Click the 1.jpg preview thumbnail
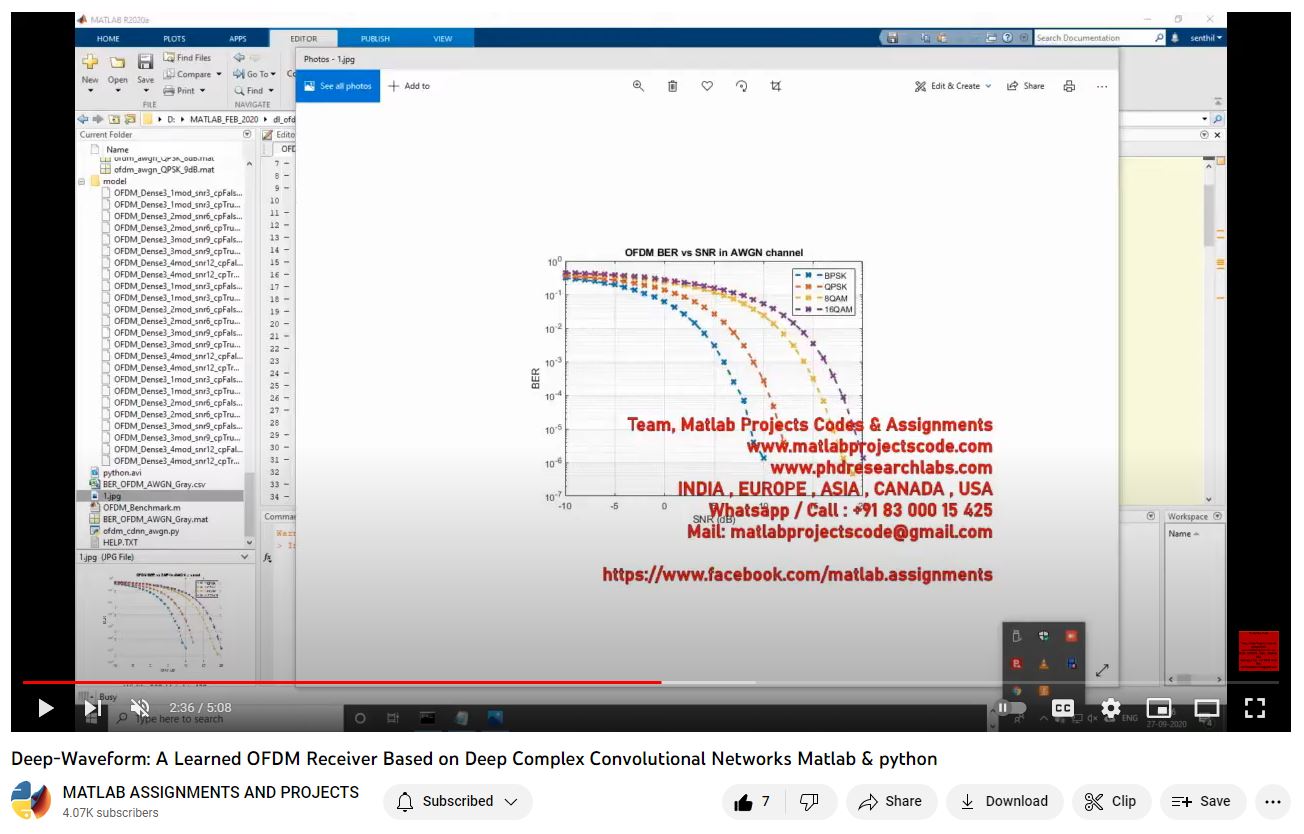The image size is (1304, 834). 164,620
